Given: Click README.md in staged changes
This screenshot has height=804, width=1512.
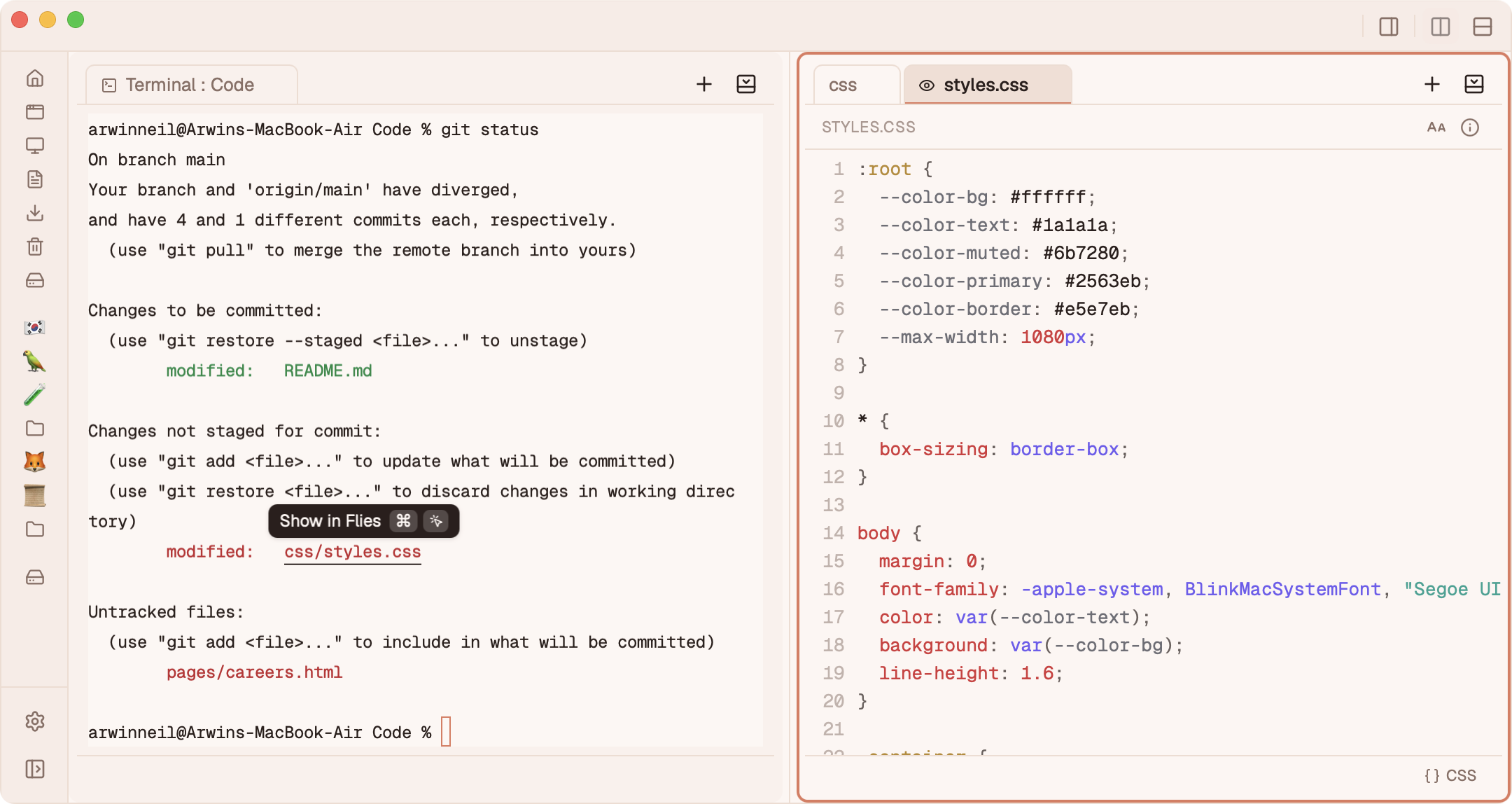Looking at the screenshot, I should click(x=328, y=370).
